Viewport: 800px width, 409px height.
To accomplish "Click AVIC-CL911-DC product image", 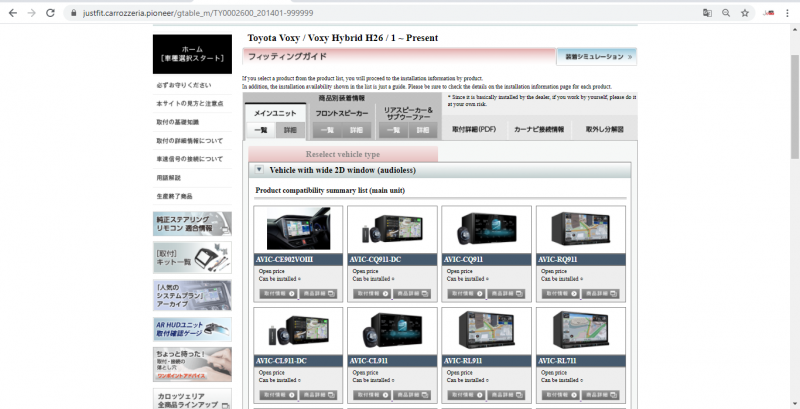I will pyautogui.click(x=298, y=330).
